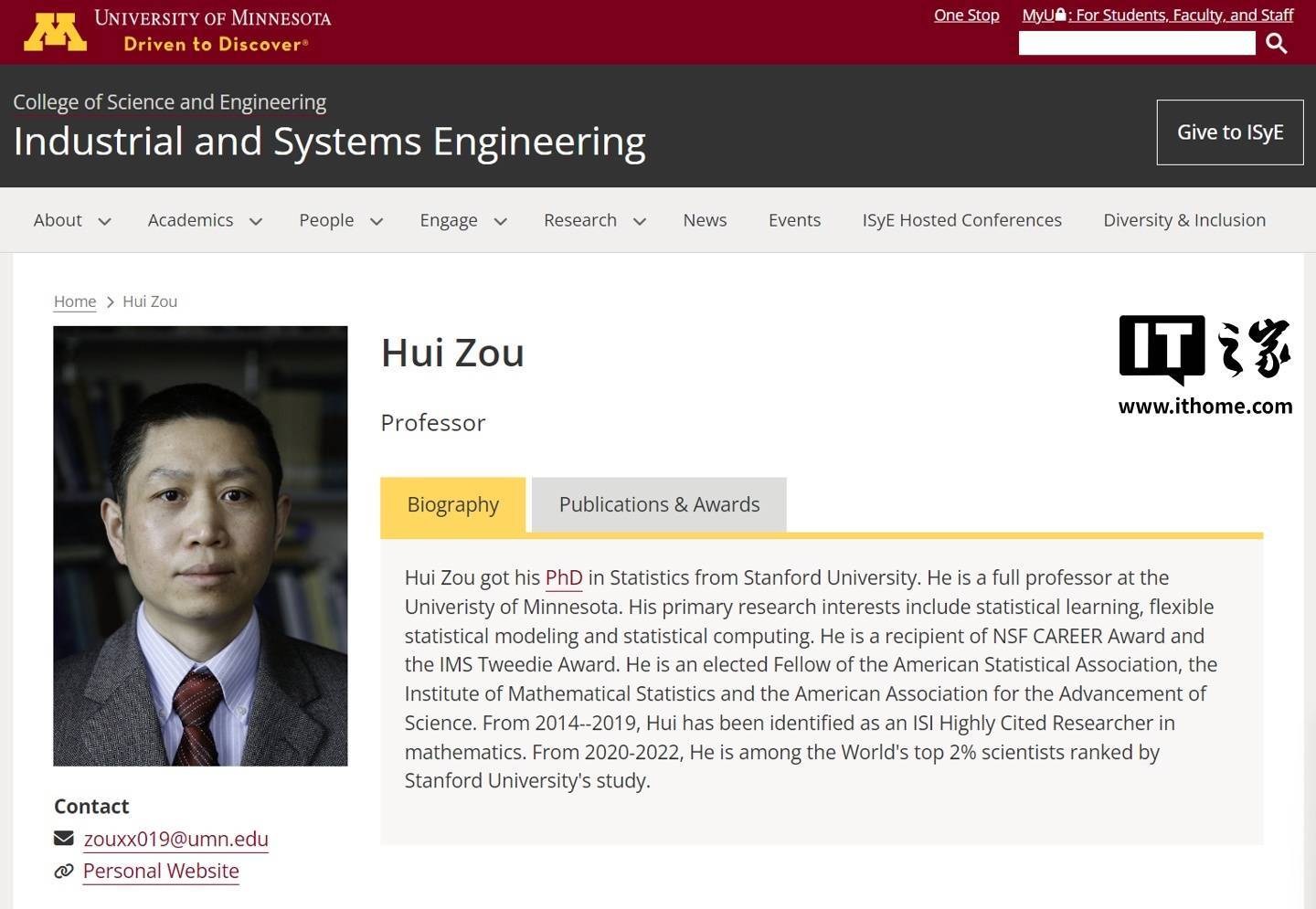Expand the Academics dropdown arrow

coord(256,221)
